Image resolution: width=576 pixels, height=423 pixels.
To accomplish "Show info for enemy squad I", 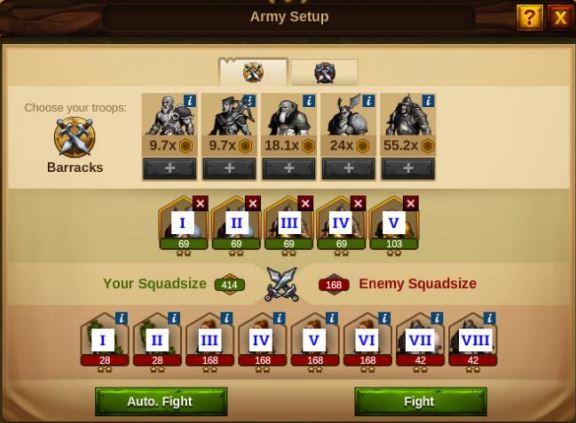I will pos(122,318).
